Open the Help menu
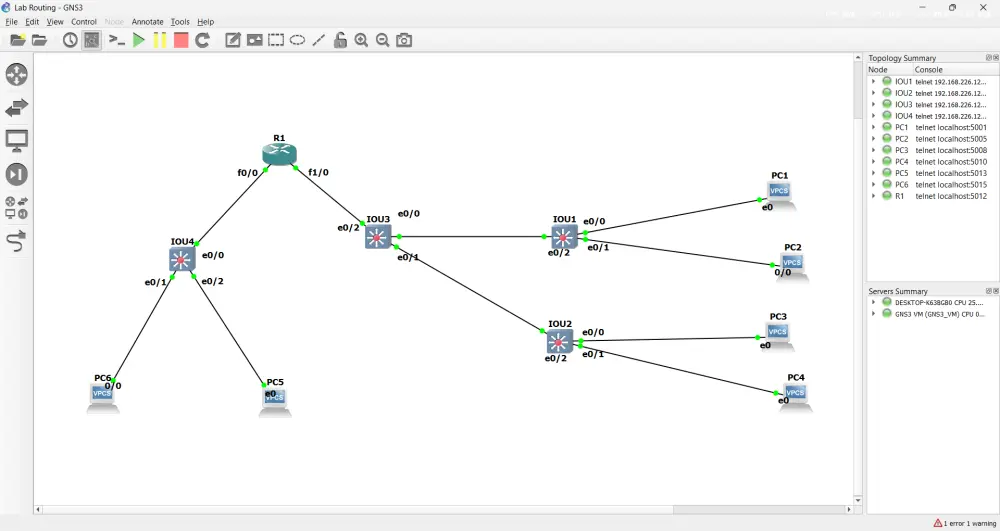This screenshot has height=531, width=1000. tap(205, 22)
